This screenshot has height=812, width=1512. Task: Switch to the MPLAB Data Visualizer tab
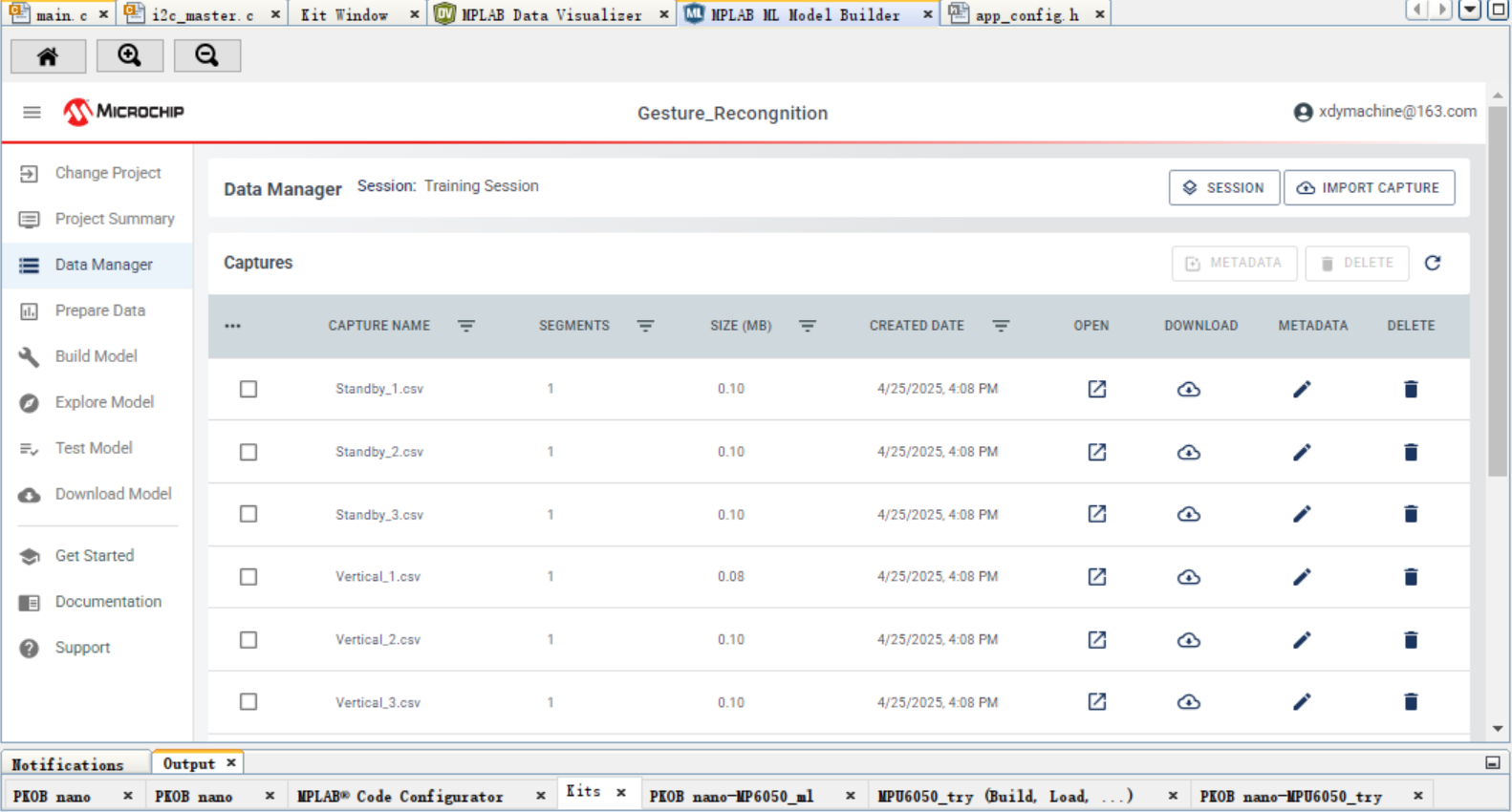click(551, 14)
